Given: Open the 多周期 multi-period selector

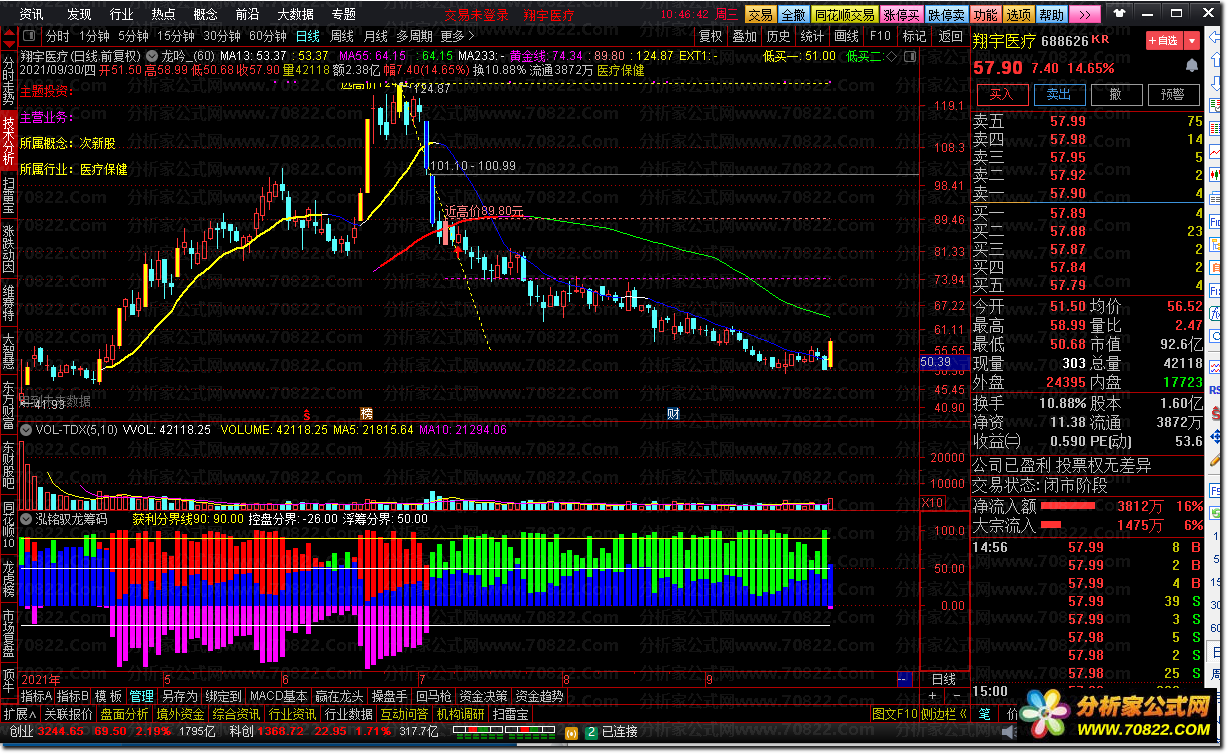Looking at the screenshot, I should (x=414, y=36).
